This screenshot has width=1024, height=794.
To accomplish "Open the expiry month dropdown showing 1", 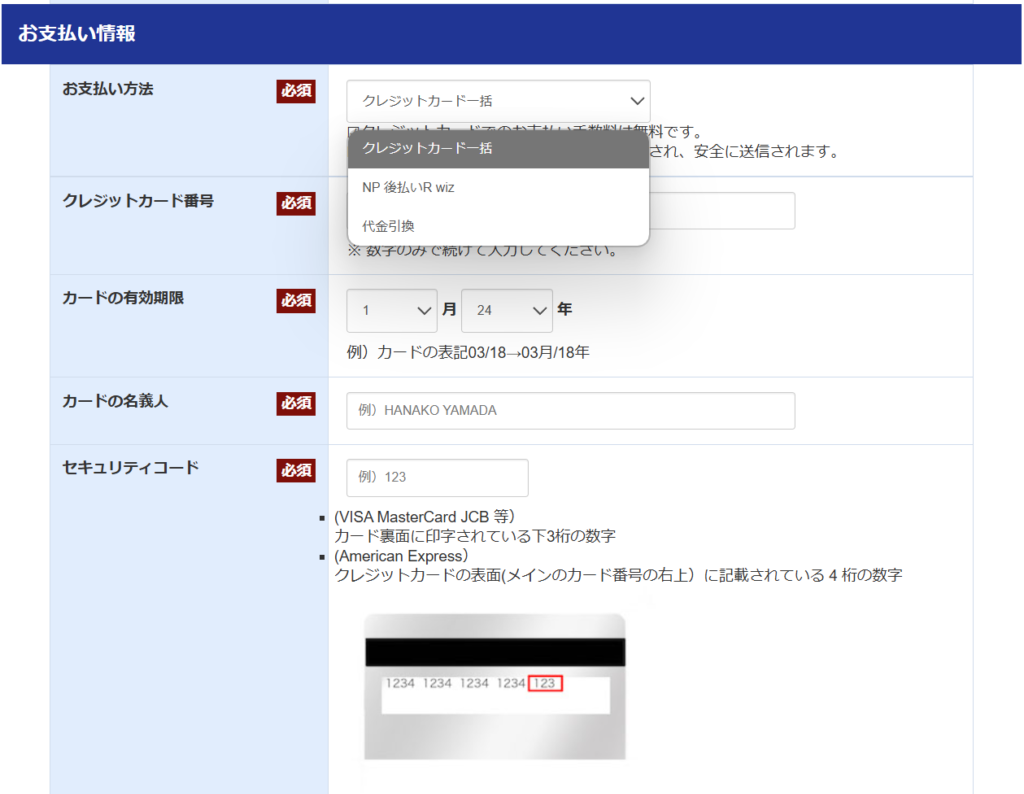I will pyautogui.click(x=391, y=311).
